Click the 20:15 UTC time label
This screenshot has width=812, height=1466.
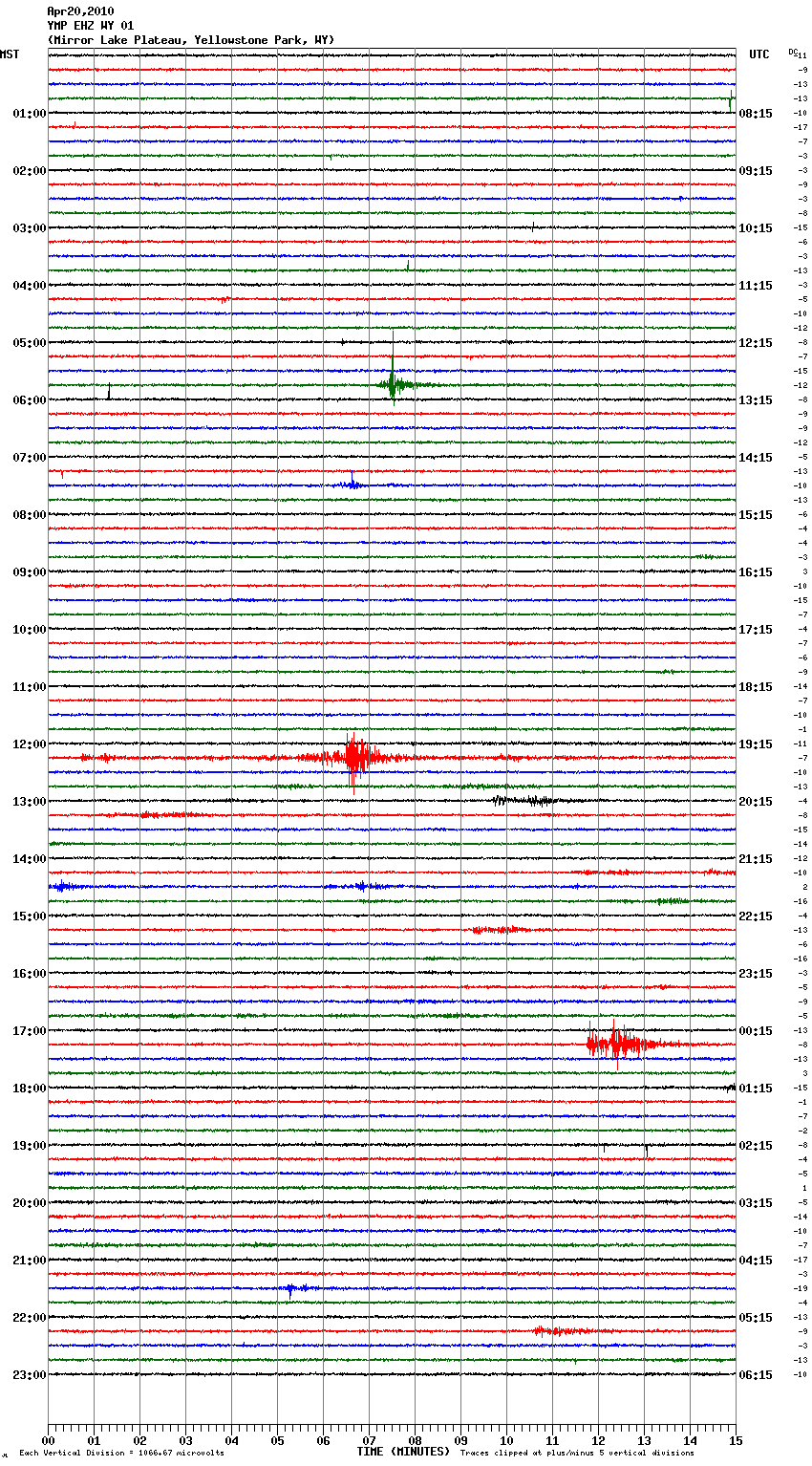[756, 802]
